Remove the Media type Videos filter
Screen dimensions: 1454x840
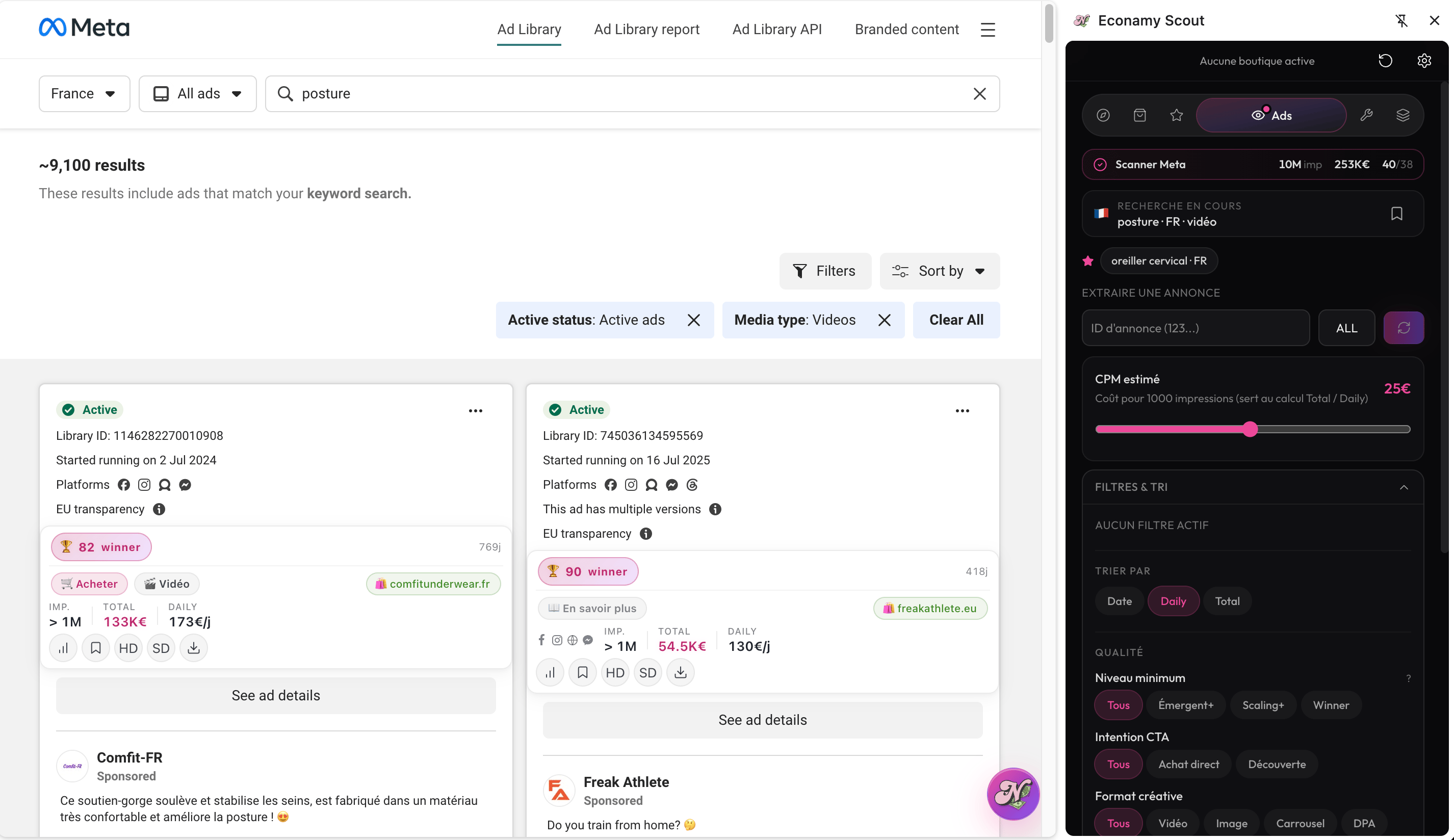coord(885,320)
